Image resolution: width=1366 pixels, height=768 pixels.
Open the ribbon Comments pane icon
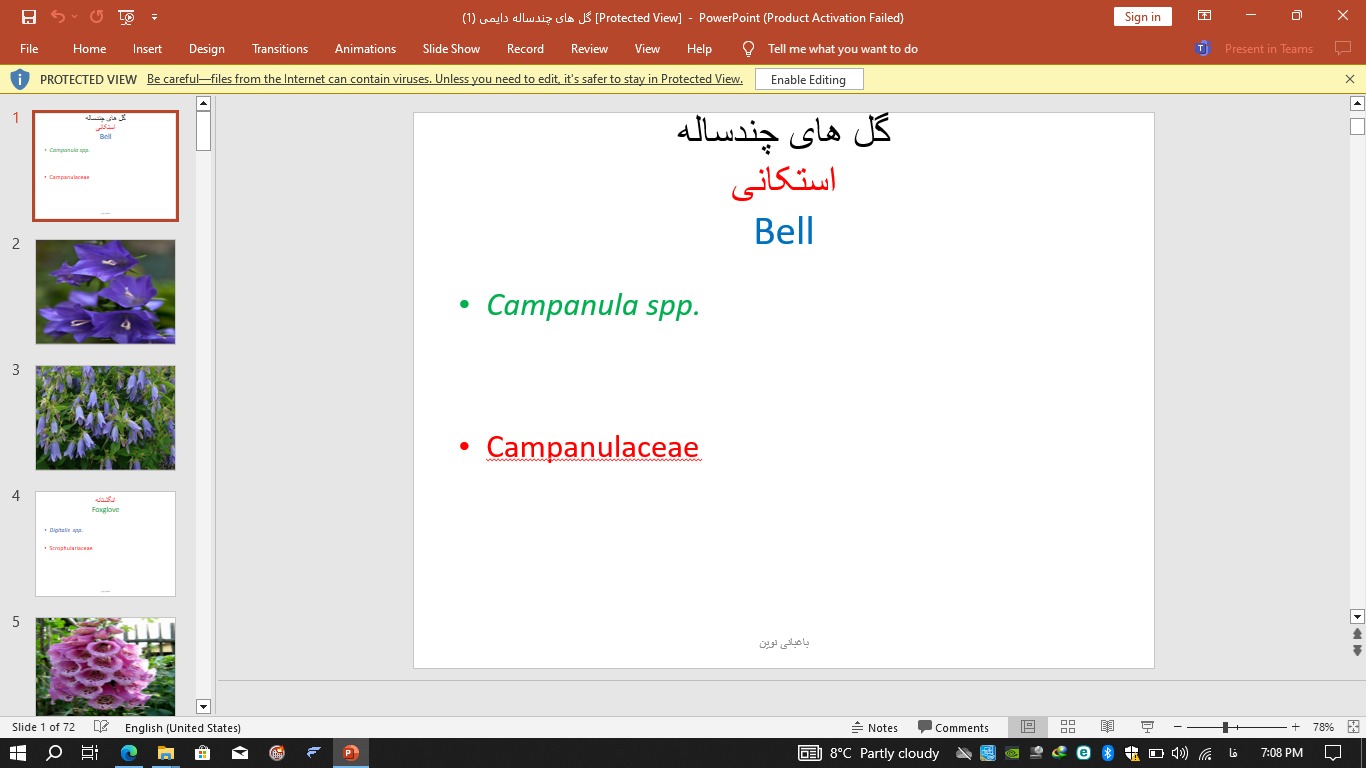[1343, 49]
